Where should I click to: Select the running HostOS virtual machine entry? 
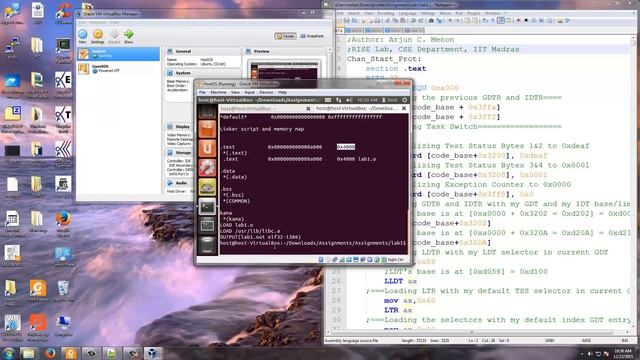(118, 53)
